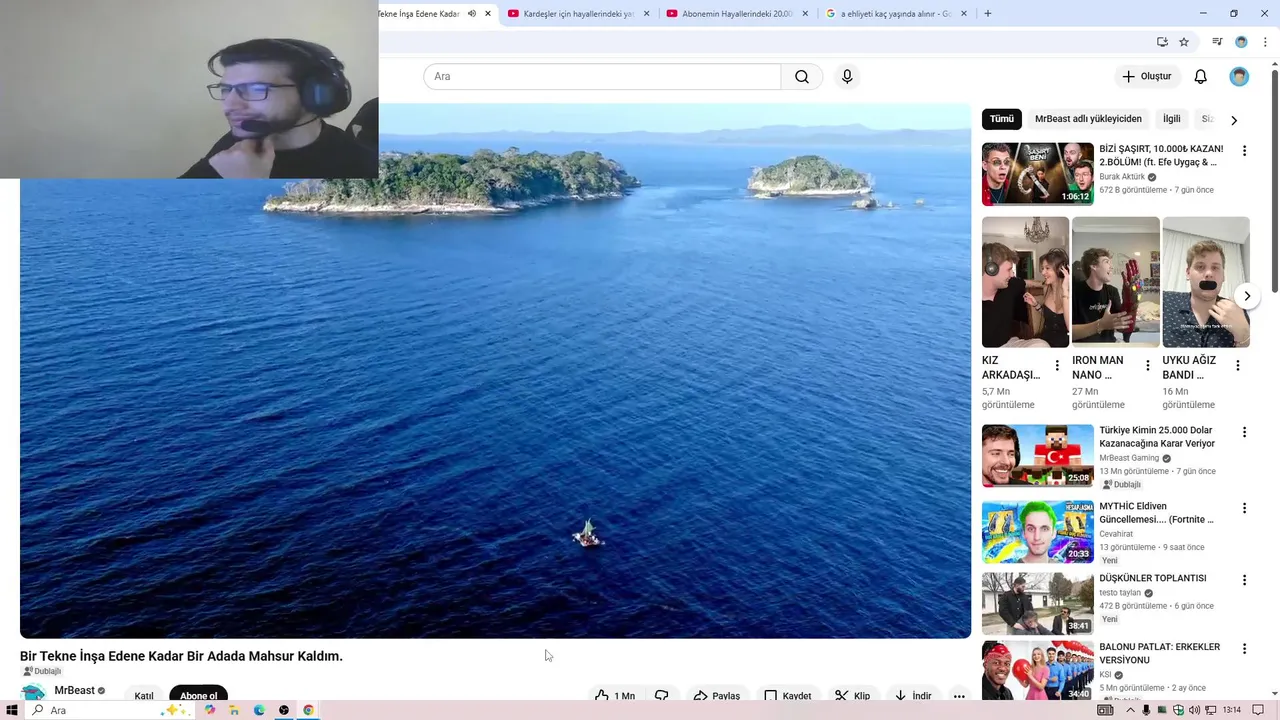Open Chrome media controls icon
Screen dimensions: 1280x720
(1217, 42)
